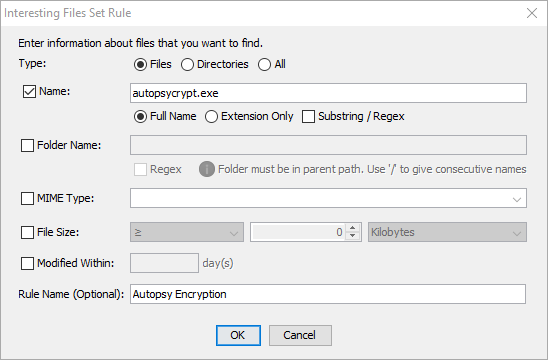
Task: Uncheck the Name checkbox
Action: 29,92
